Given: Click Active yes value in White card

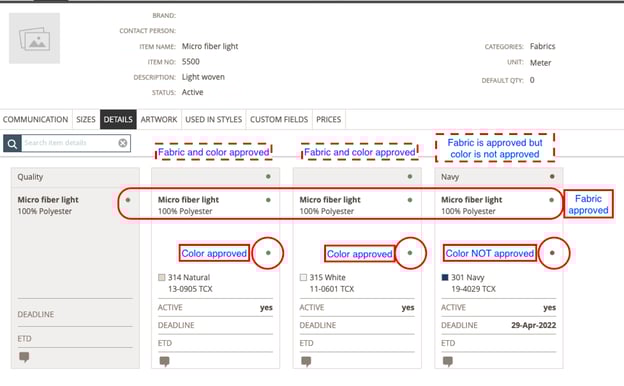Looking at the screenshot, I should pos(408,307).
